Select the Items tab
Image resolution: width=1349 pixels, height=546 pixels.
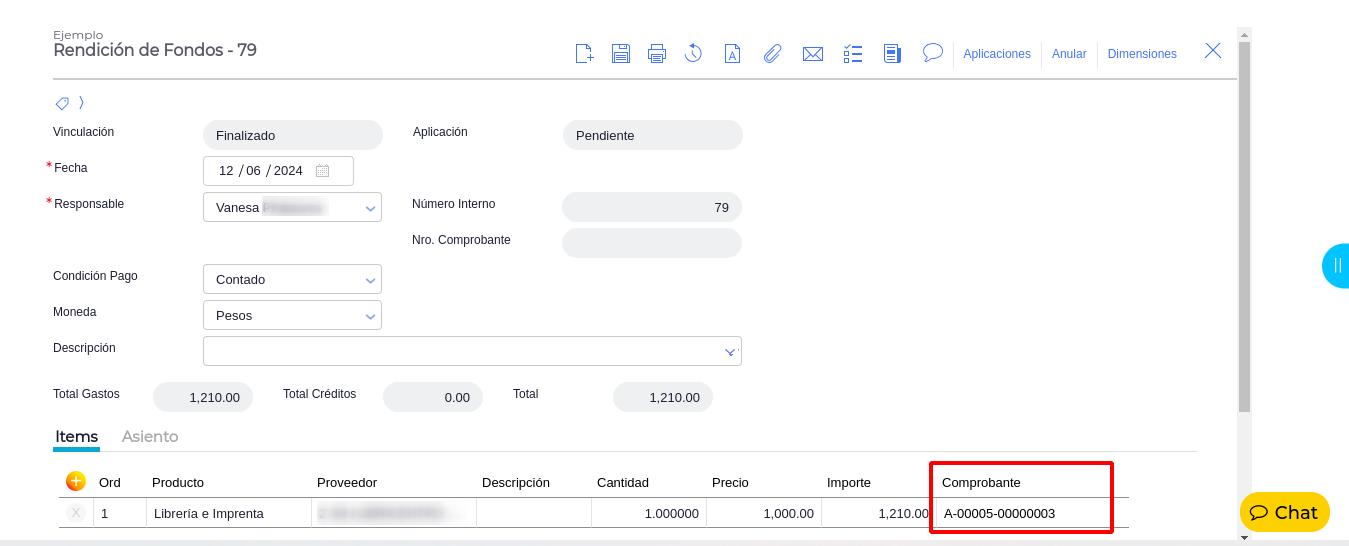pos(77,437)
